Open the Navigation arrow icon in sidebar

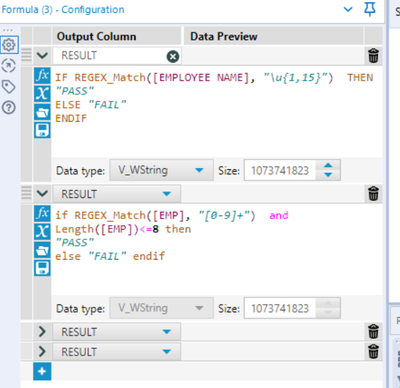9,66
